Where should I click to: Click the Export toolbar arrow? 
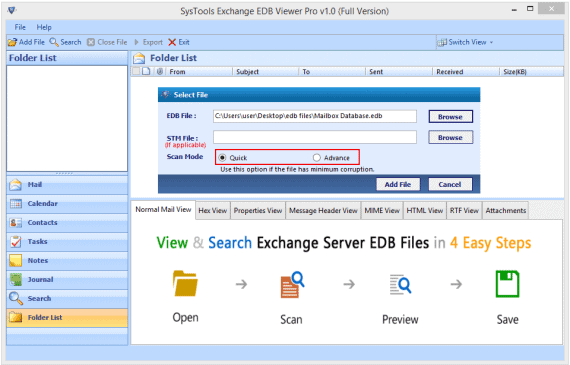point(137,42)
